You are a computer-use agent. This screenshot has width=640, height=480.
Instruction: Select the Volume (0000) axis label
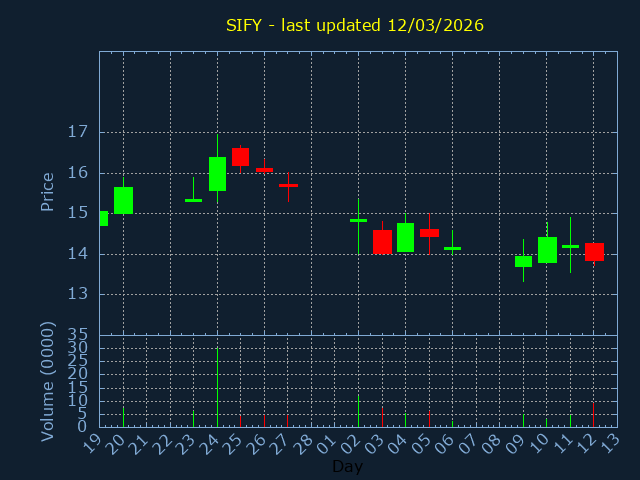(x=47, y=382)
